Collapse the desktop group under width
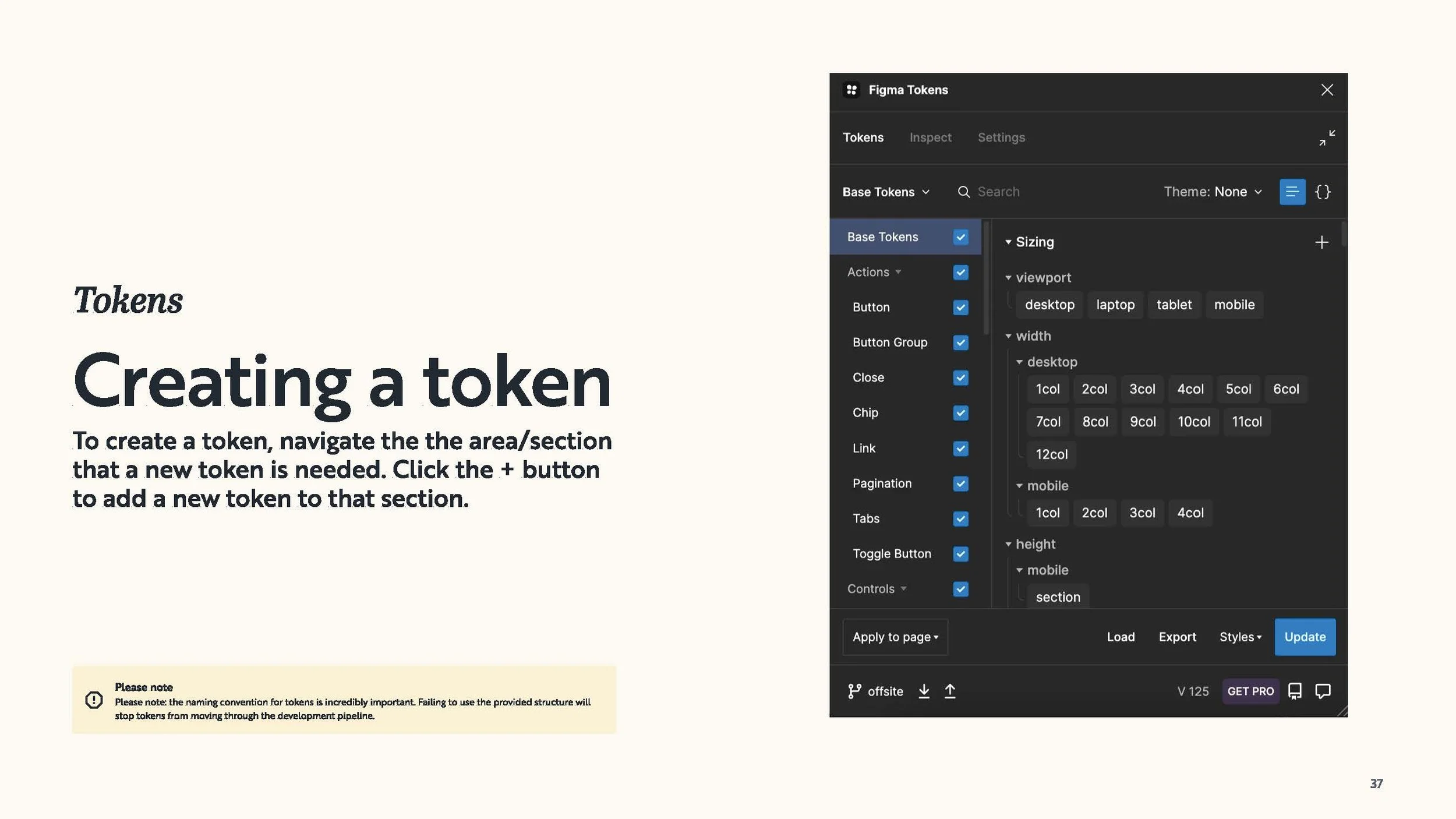The image size is (1456, 819). pyautogui.click(x=1019, y=362)
